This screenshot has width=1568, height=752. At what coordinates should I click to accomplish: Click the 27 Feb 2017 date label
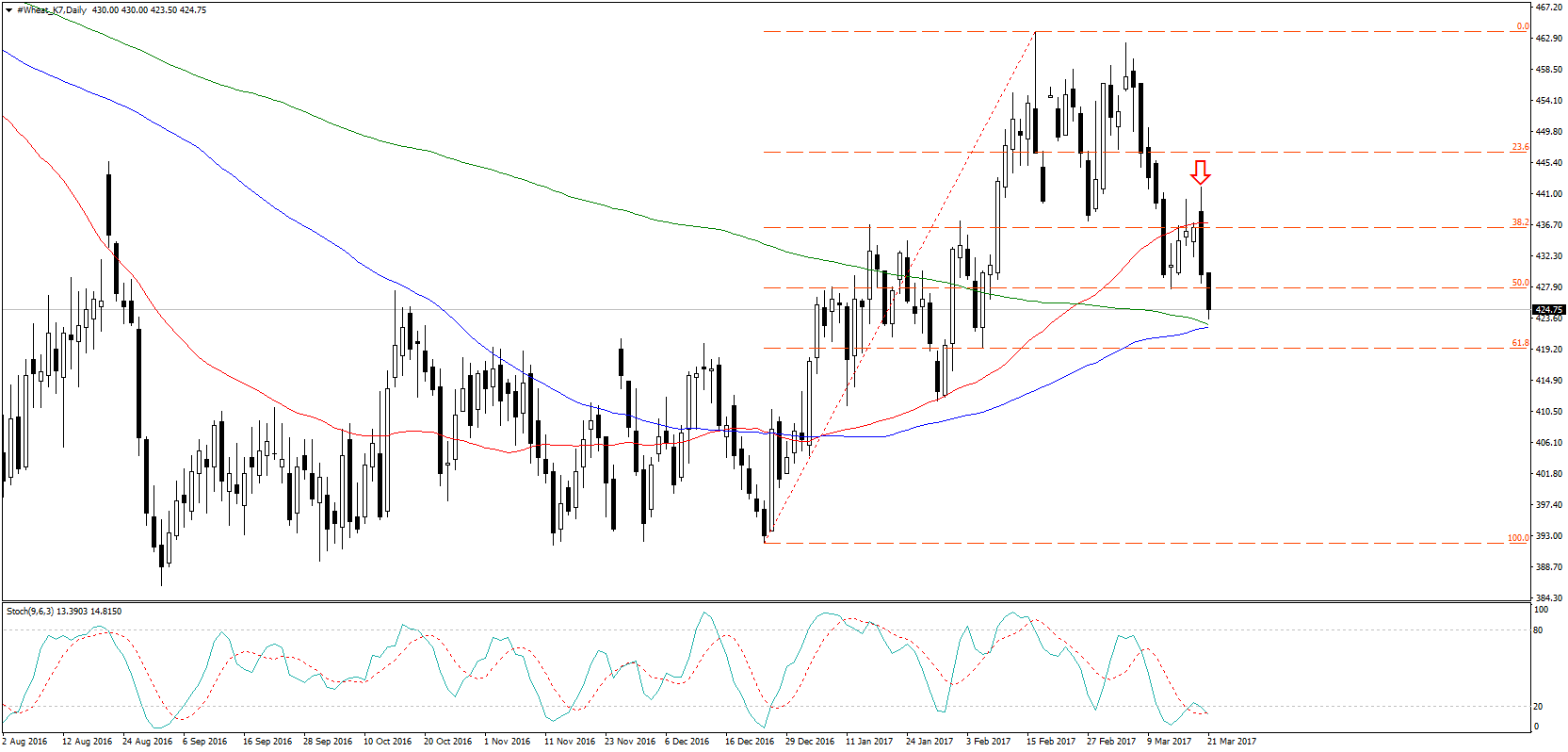coord(1111,742)
